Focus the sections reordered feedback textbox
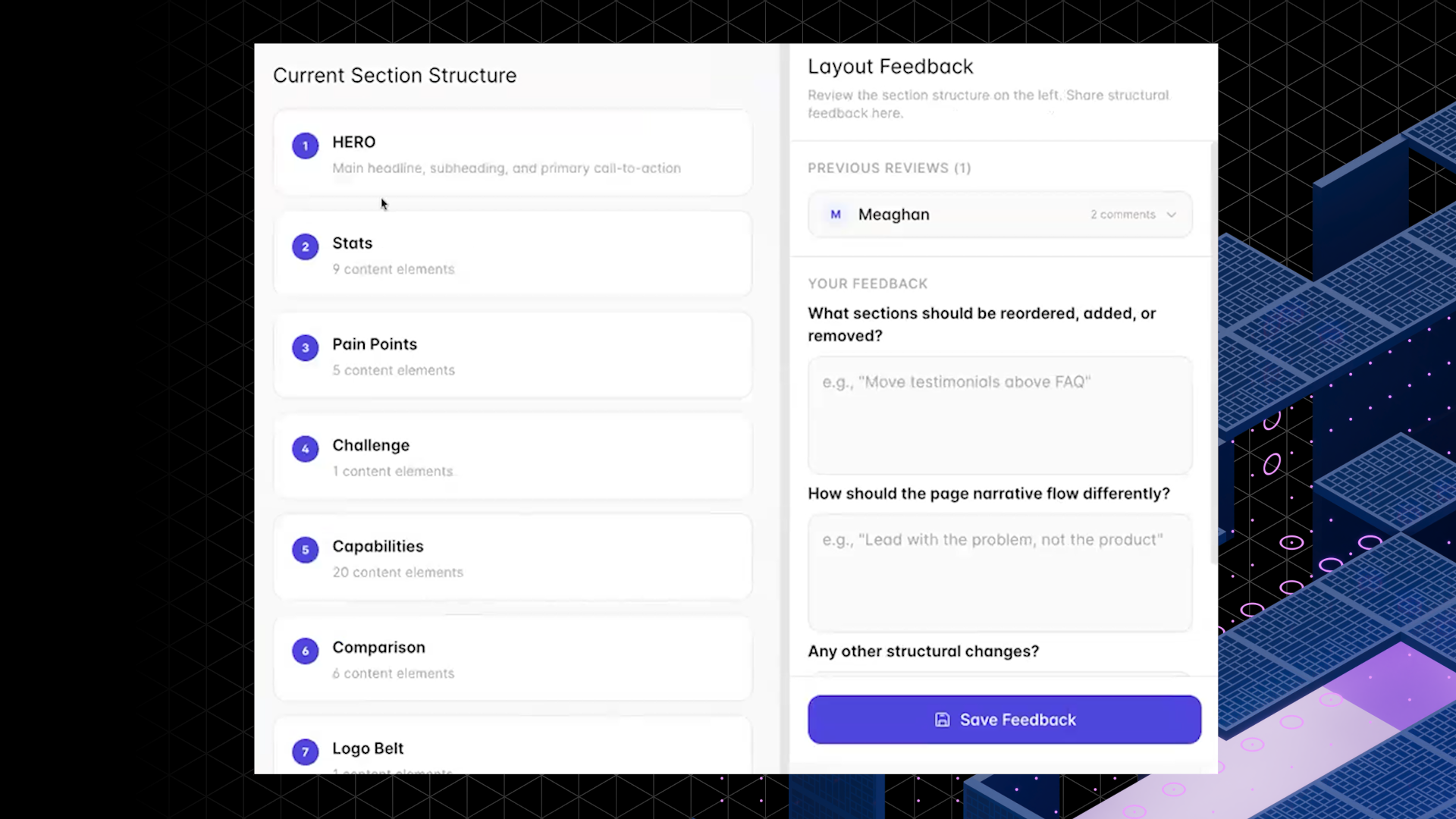 click(x=999, y=416)
